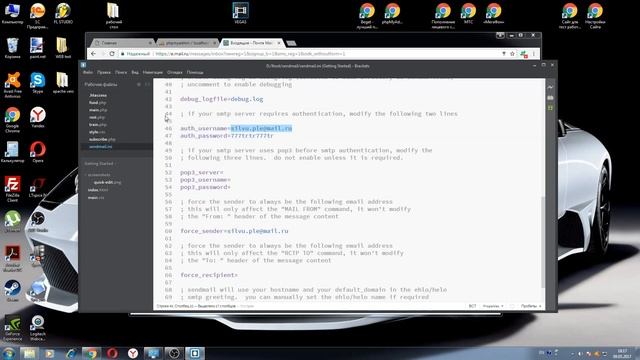Click Chrome icon in taskbar
The image size is (640, 360).
[91, 353]
